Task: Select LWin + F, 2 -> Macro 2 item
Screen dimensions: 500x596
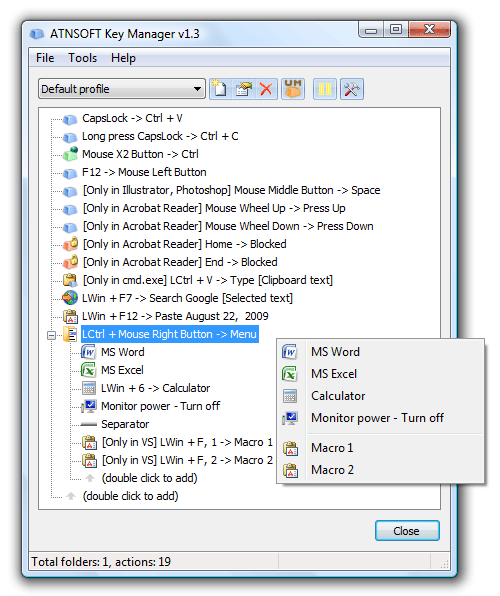Action: click(x=187, y=460)
